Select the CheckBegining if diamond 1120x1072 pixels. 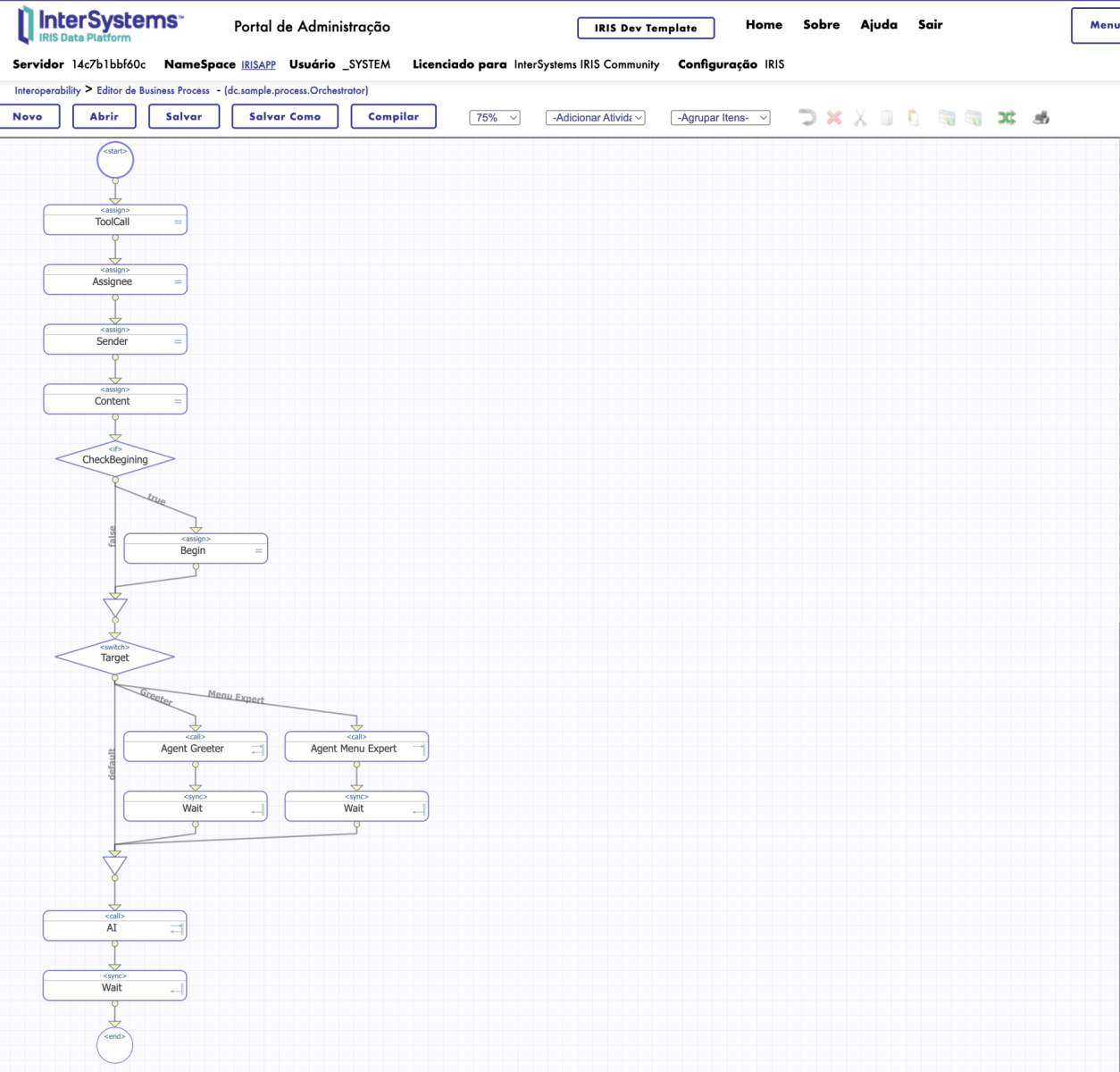[x=115, y=460]
